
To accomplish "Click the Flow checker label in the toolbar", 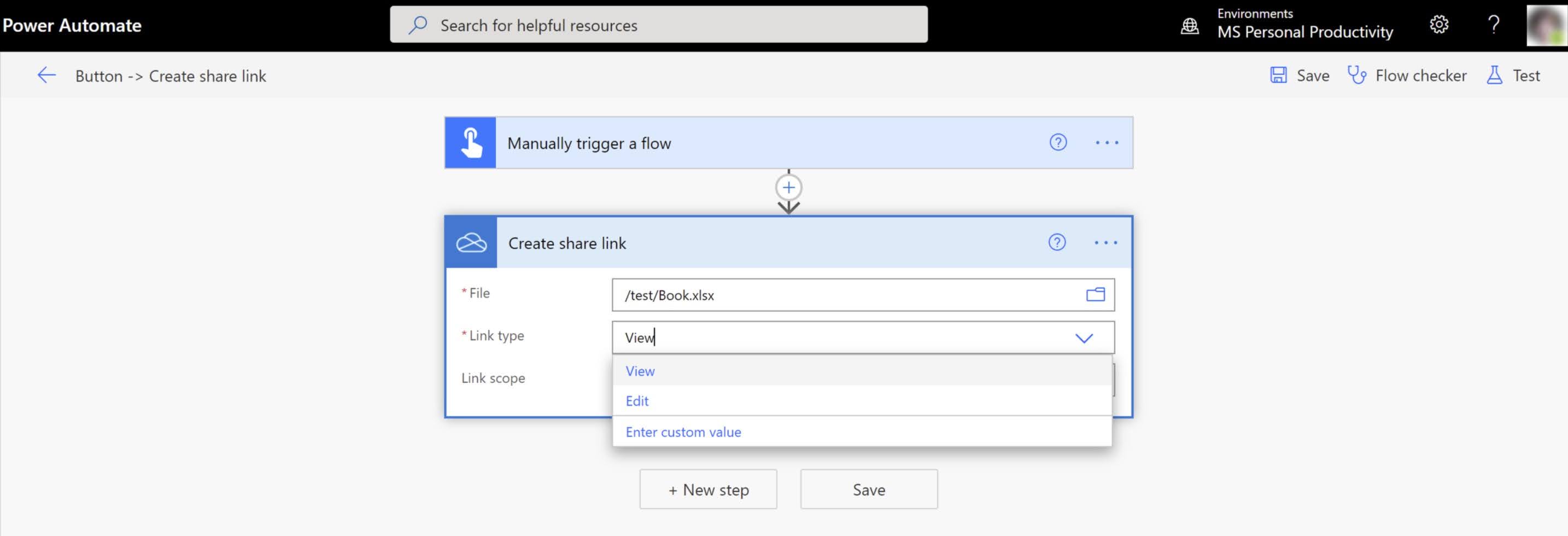I will (1421, 75).
